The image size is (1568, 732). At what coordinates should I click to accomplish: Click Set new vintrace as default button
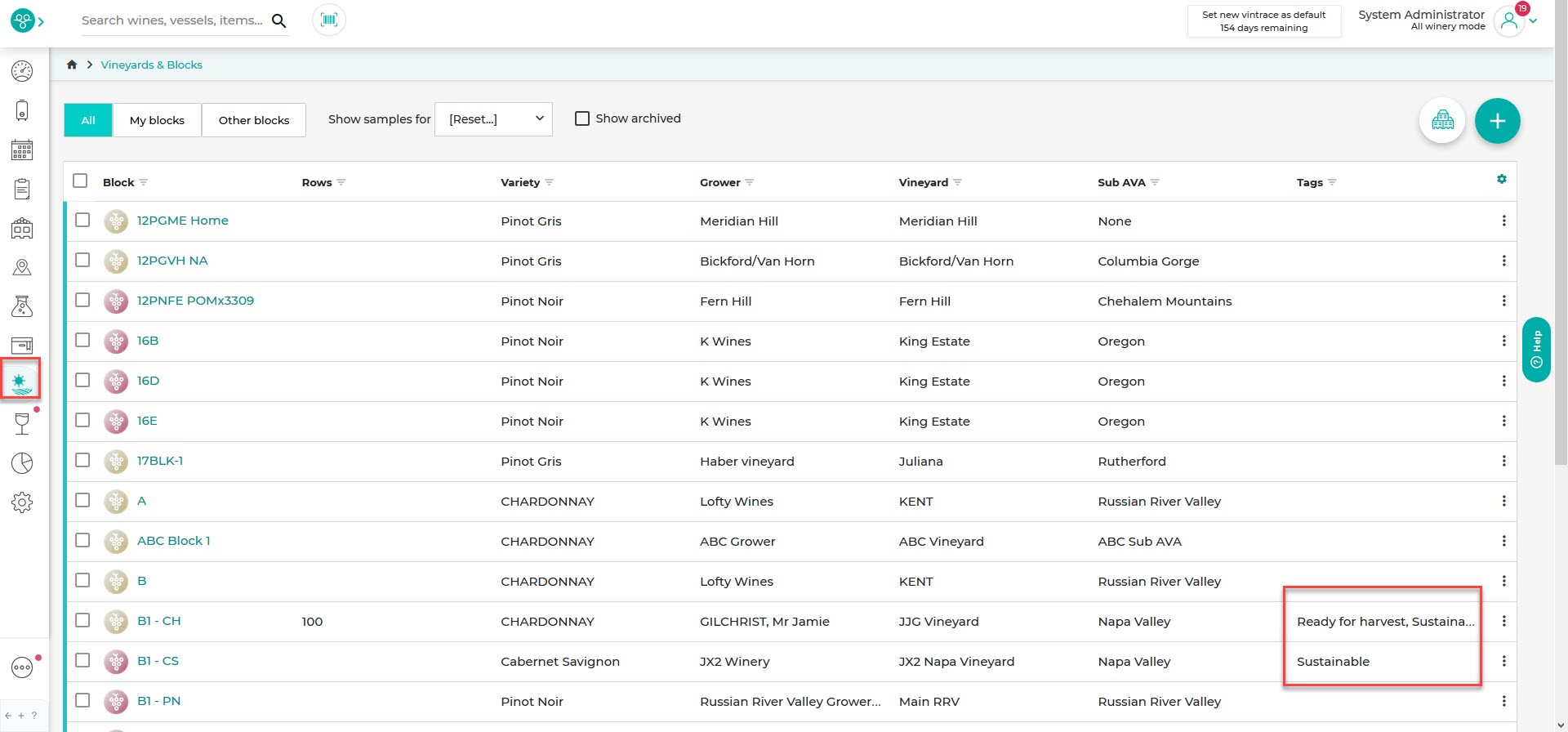click(x=1264, y=21)
